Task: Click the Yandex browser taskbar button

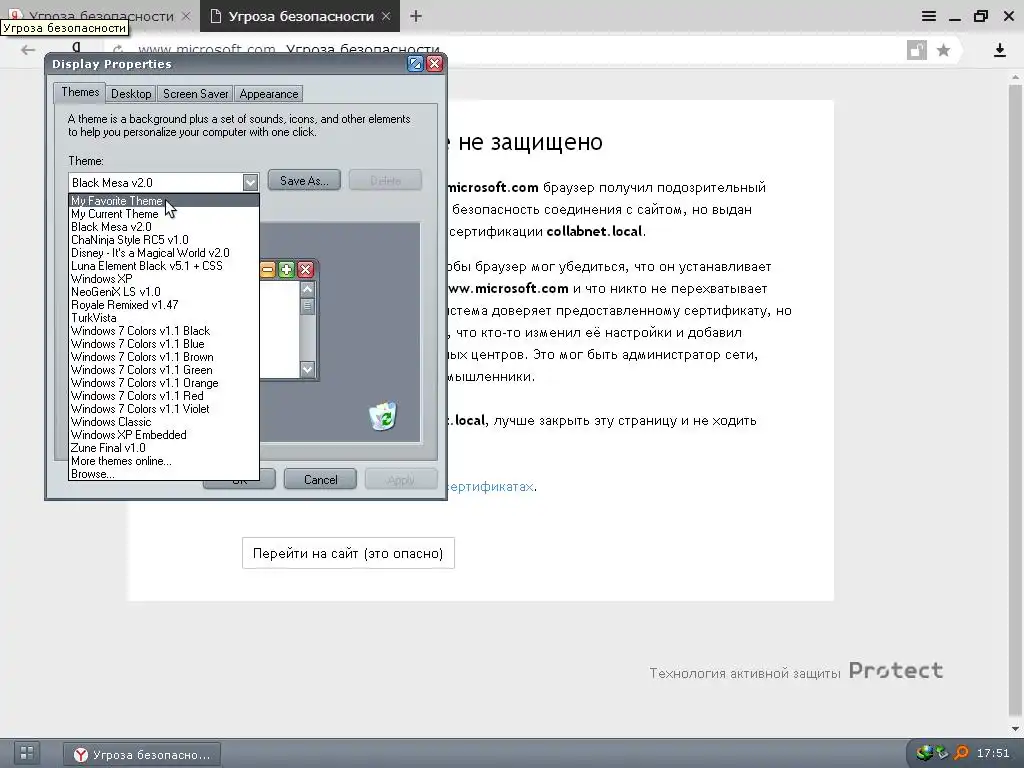Action: pyautogui.click(x=142, y=754)
